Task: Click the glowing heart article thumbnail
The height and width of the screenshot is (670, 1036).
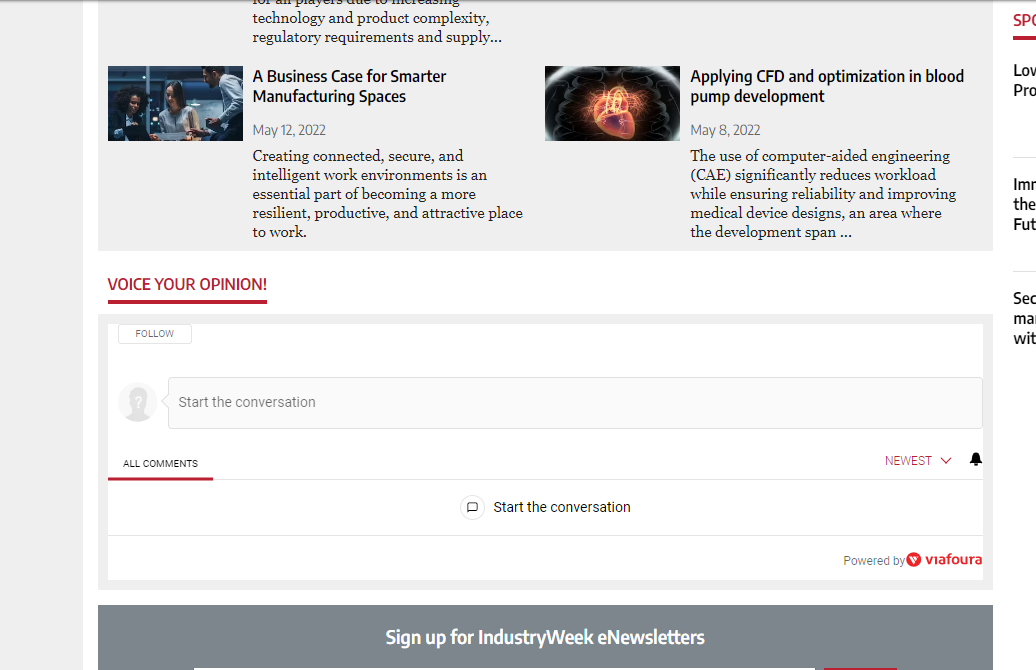Action: point(612,103)
